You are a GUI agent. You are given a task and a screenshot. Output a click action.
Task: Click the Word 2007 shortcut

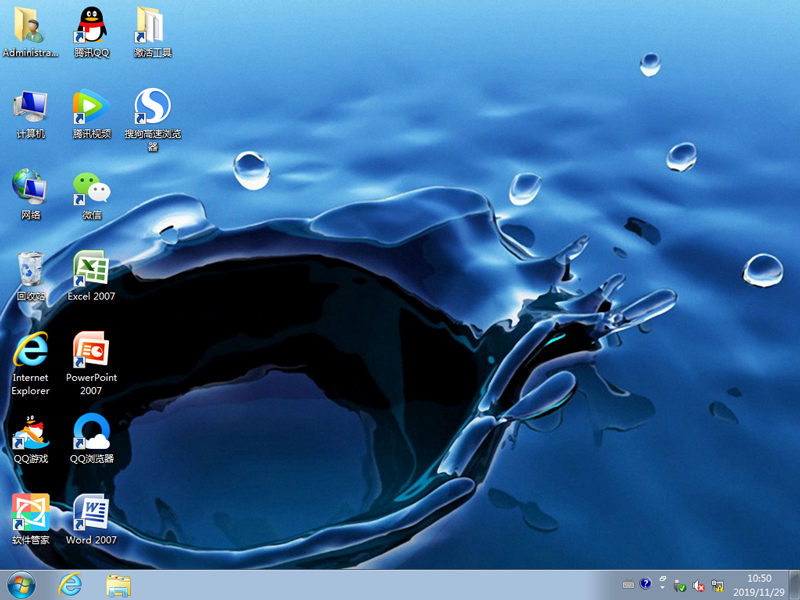coord(91,514)
